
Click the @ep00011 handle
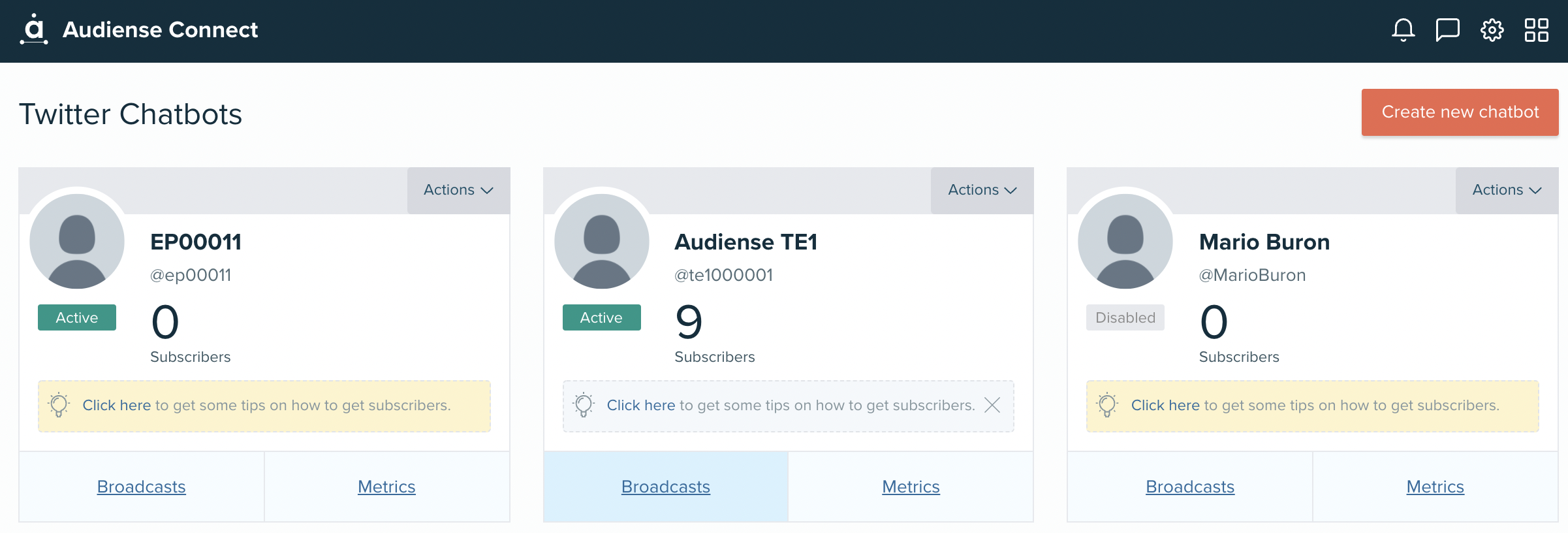[191, 275]
